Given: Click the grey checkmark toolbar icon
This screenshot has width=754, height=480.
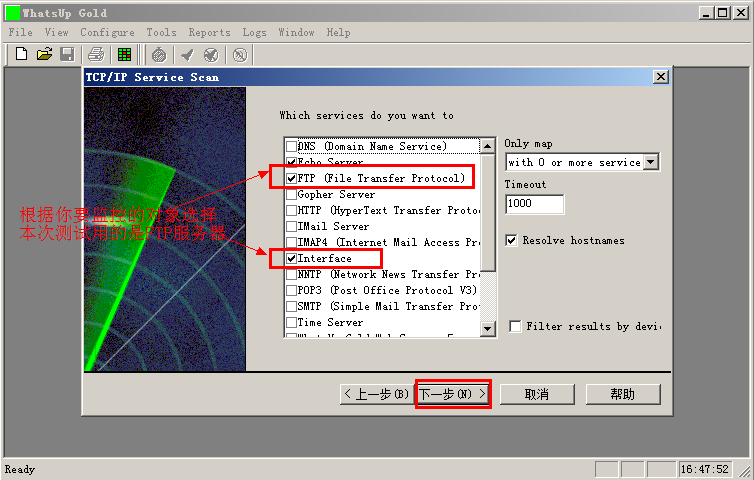Looking at the screenshot, I should coord(187,55).
